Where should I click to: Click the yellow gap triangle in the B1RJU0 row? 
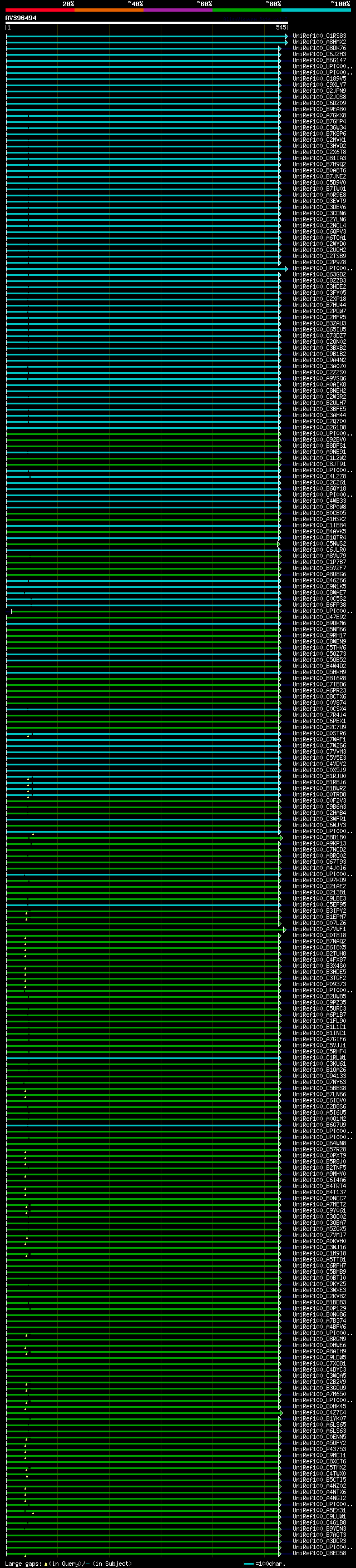pos(28,778)
